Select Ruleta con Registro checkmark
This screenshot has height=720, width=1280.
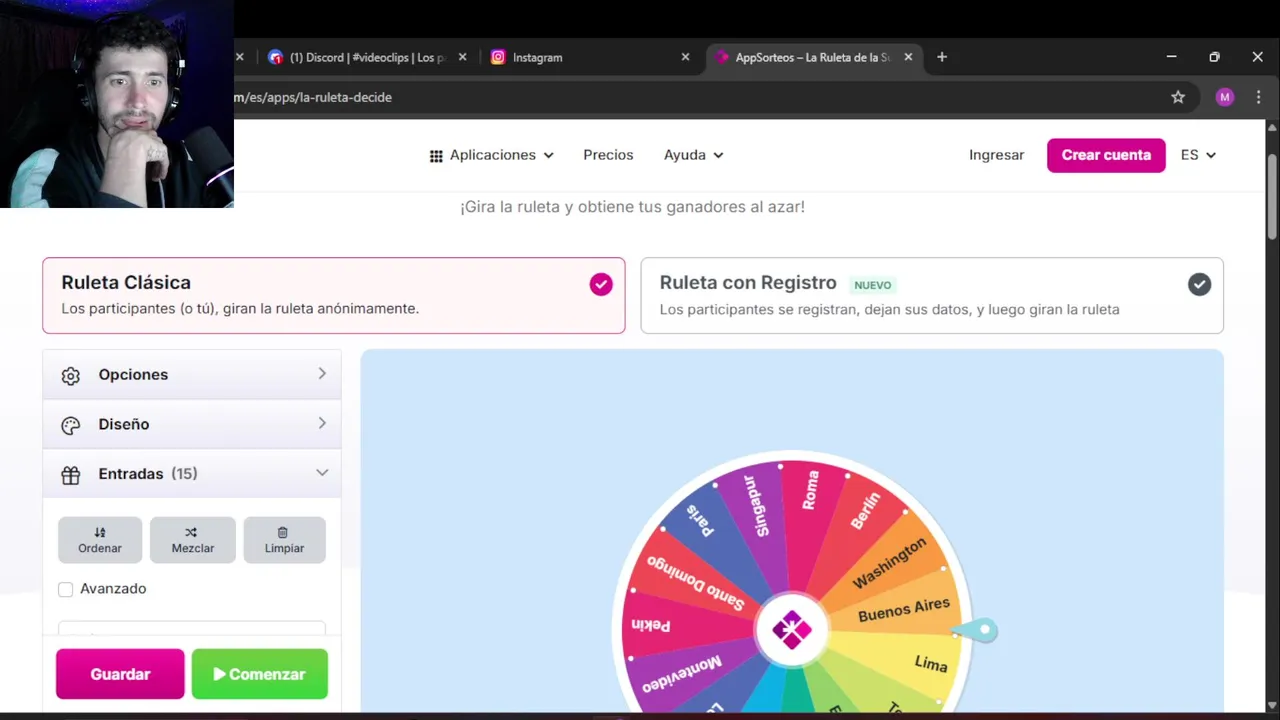click(1199, 285)
